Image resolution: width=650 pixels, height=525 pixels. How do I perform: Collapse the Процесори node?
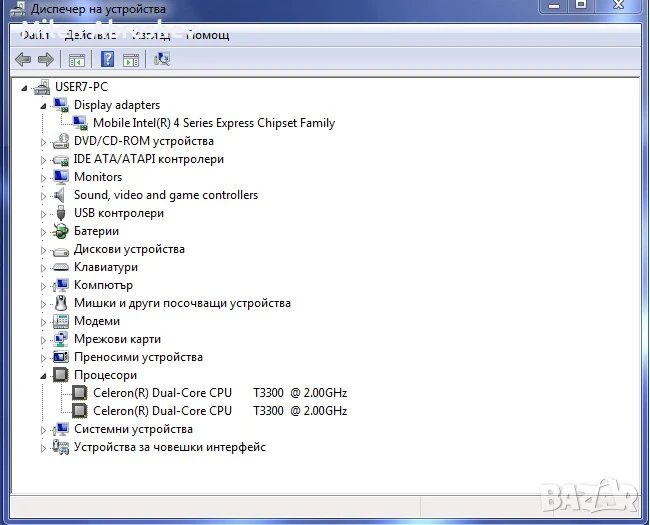[x=43, y=376]
